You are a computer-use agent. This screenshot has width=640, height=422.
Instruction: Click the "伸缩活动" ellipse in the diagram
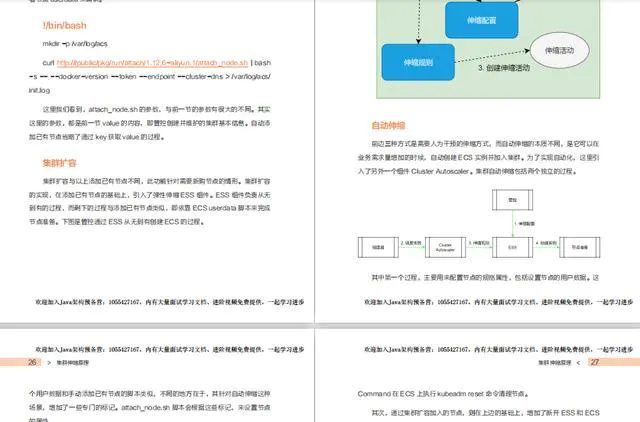tap(559, 51)
